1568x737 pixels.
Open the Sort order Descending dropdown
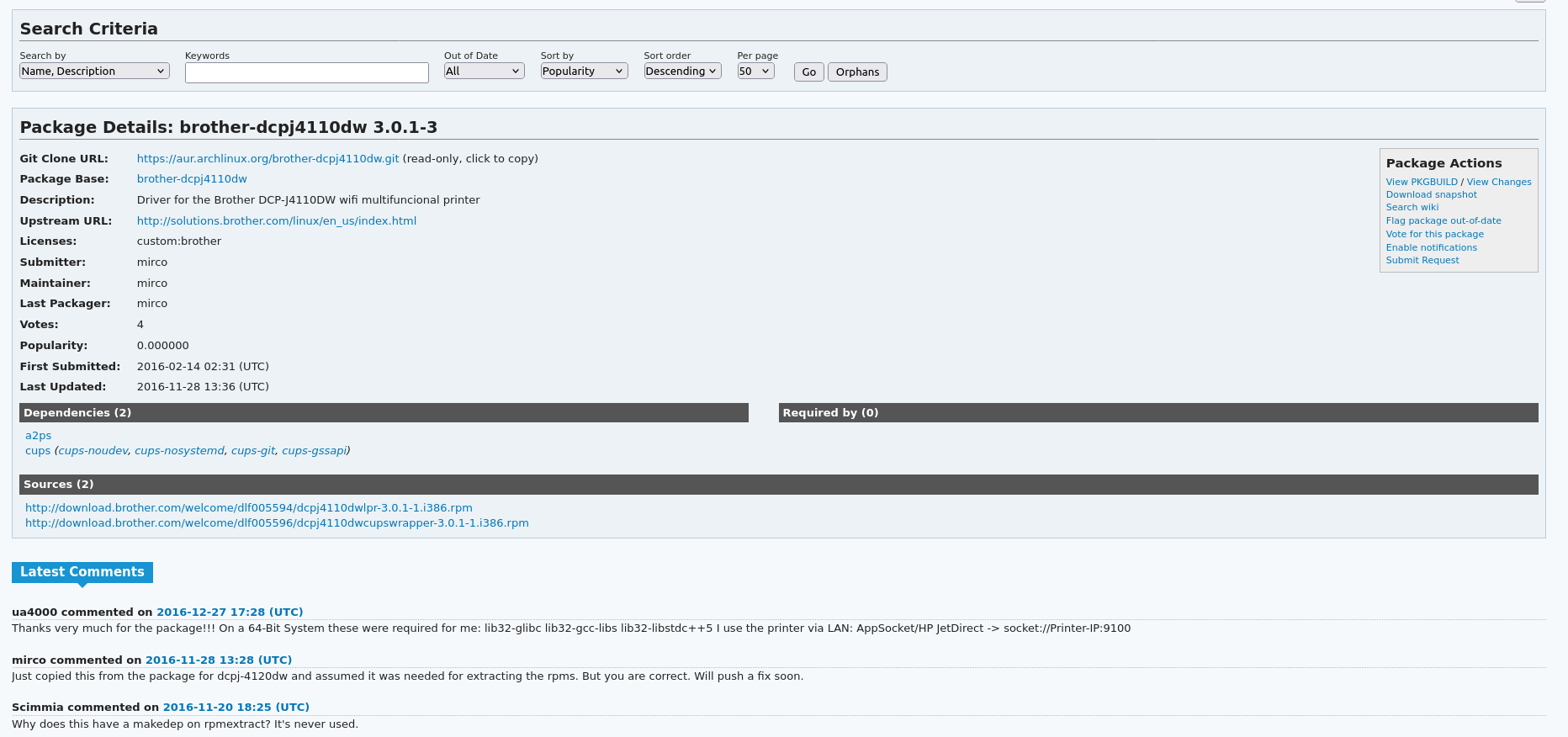[x=682, y=72]
